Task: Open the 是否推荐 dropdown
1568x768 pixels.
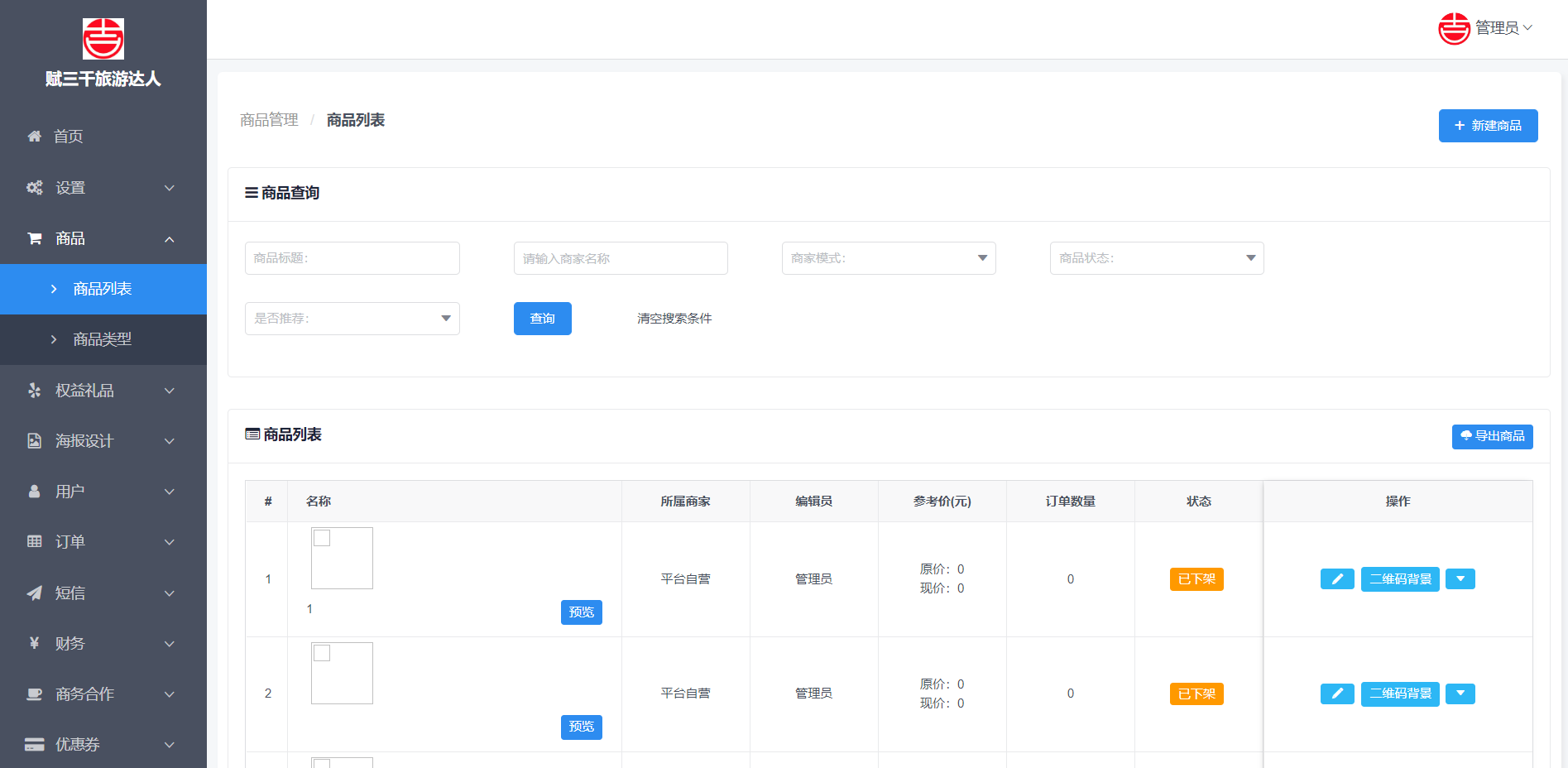Action: [352, 319]
